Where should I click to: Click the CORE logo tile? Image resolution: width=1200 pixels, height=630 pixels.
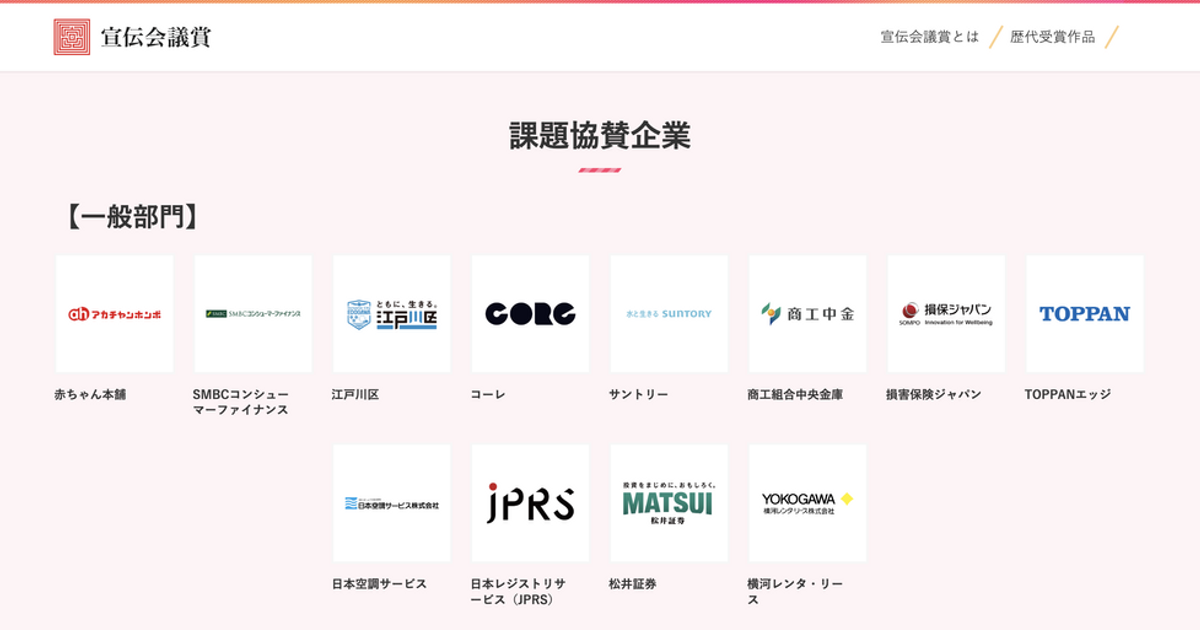point(530,314)
